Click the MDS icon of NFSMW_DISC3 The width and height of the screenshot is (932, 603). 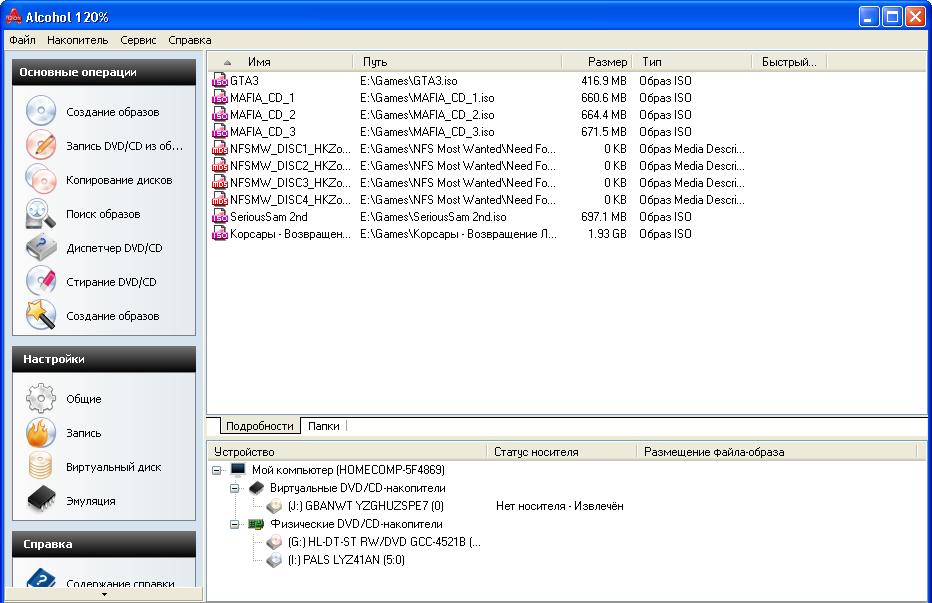point(220,183)
